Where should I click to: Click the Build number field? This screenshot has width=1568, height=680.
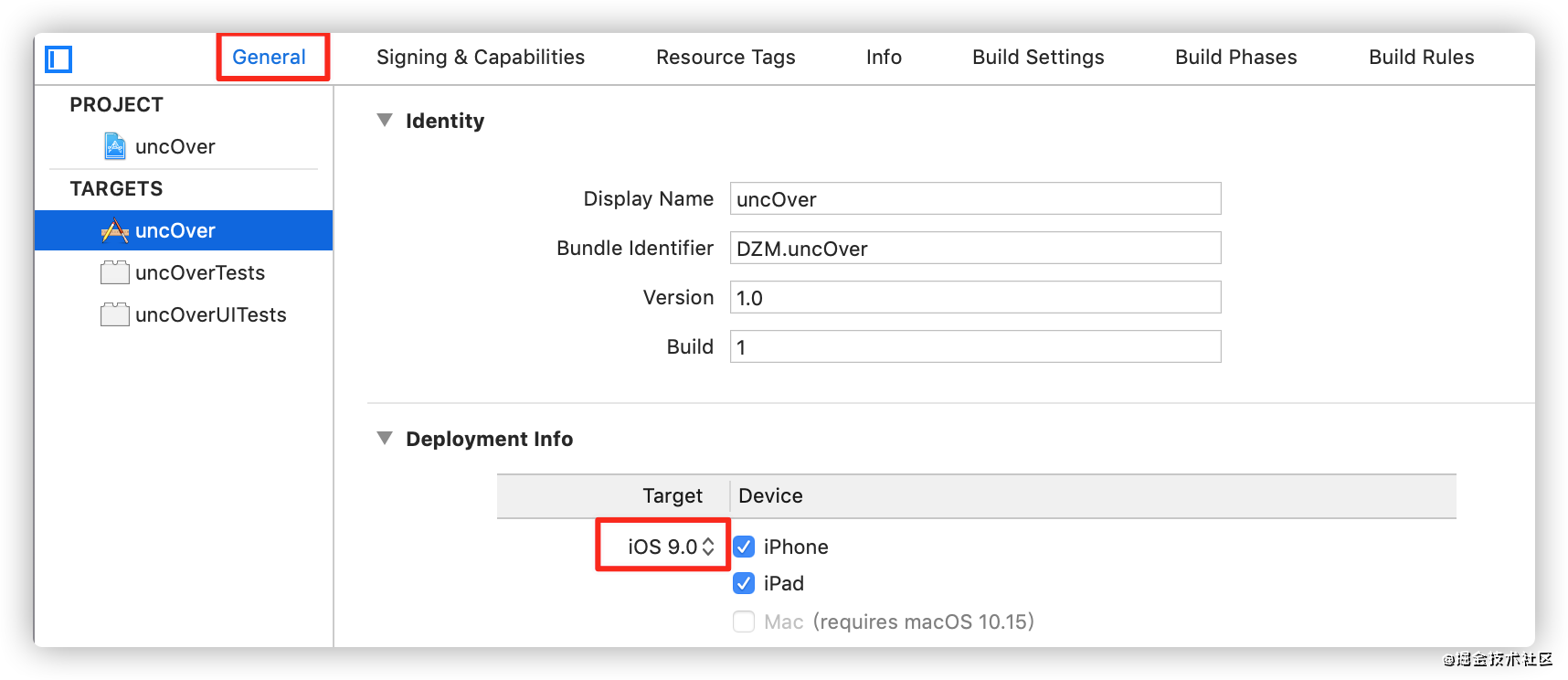click(x=975, y=346)
